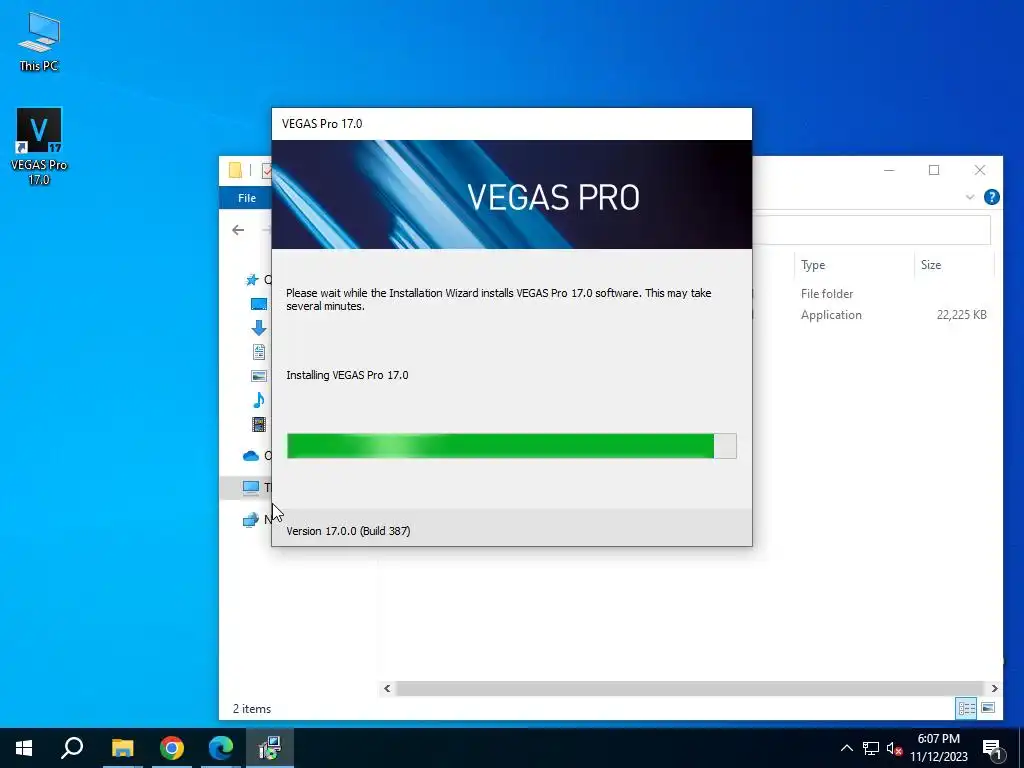The width and height of the screenshot is (1024, 768).
Task: Minimize the File Explorer window
Action: click(x=889, y=170)
